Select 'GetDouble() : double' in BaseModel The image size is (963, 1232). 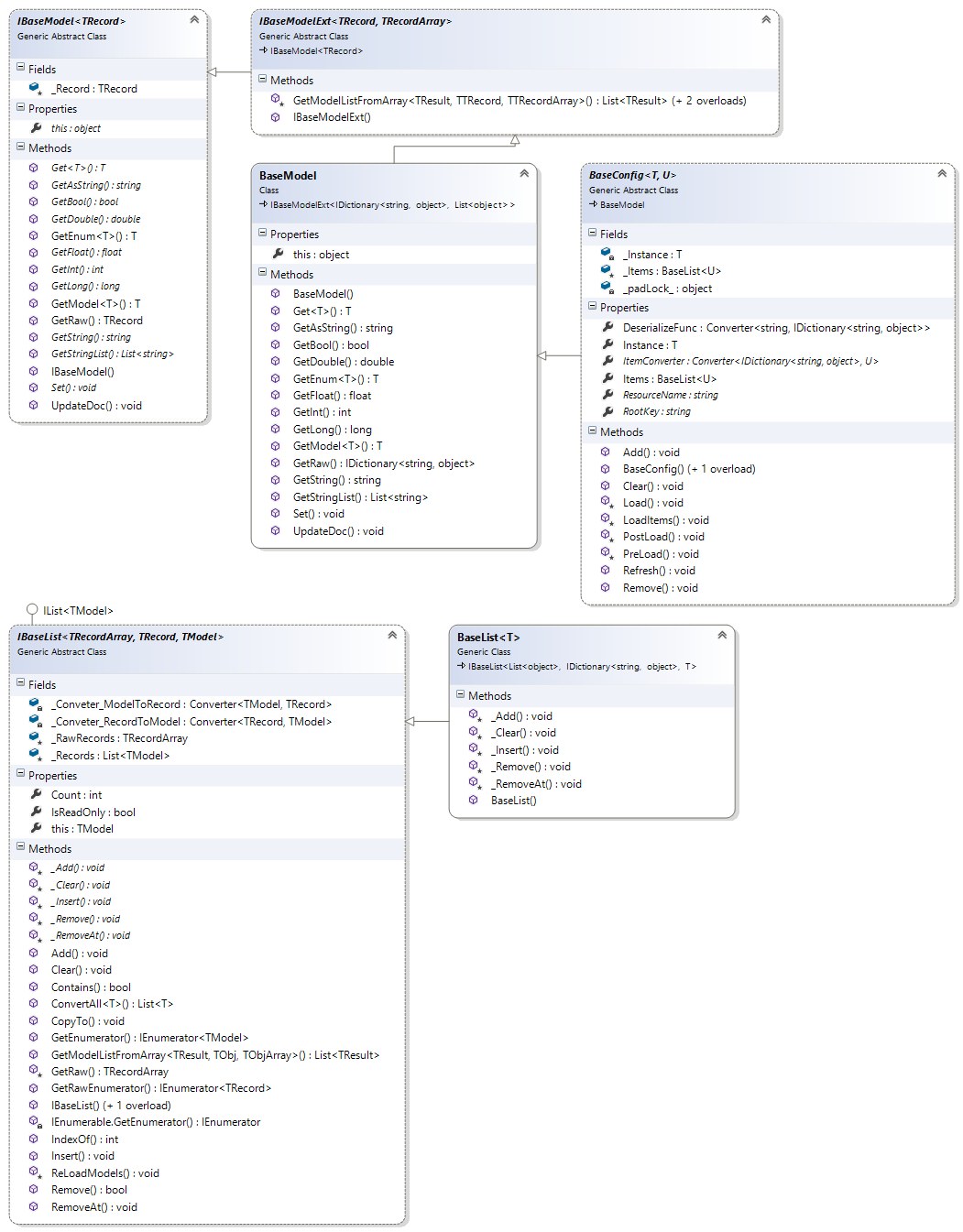tap(344, 362)
